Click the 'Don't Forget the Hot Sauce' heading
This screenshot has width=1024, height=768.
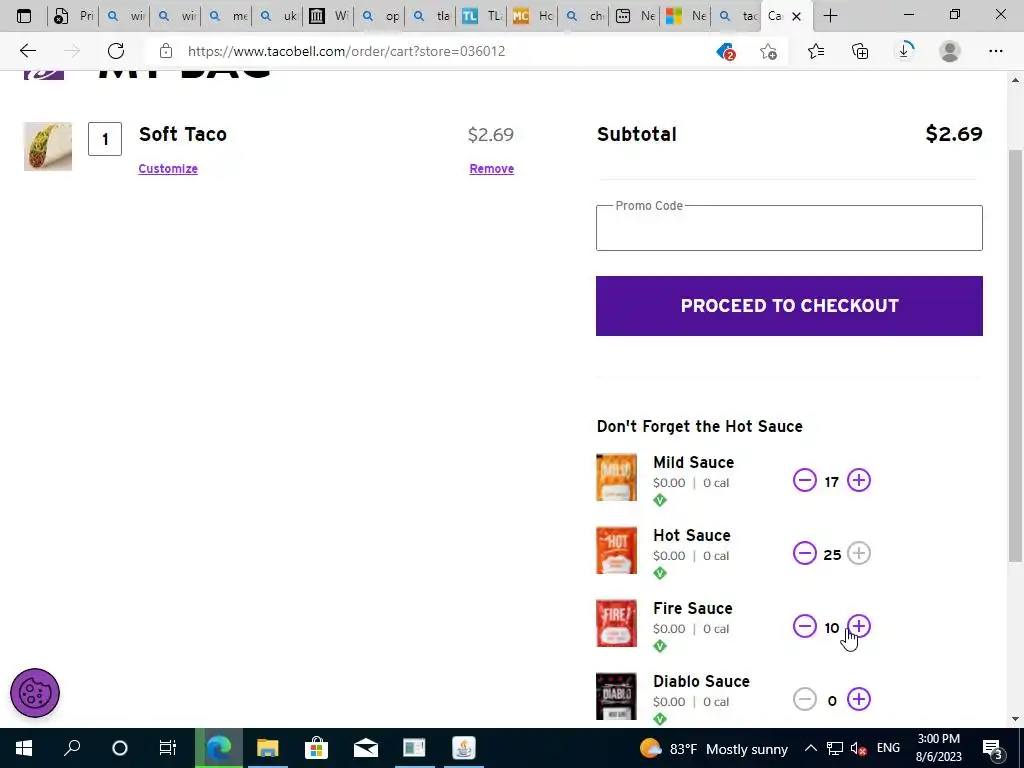(x=699, y=426)
